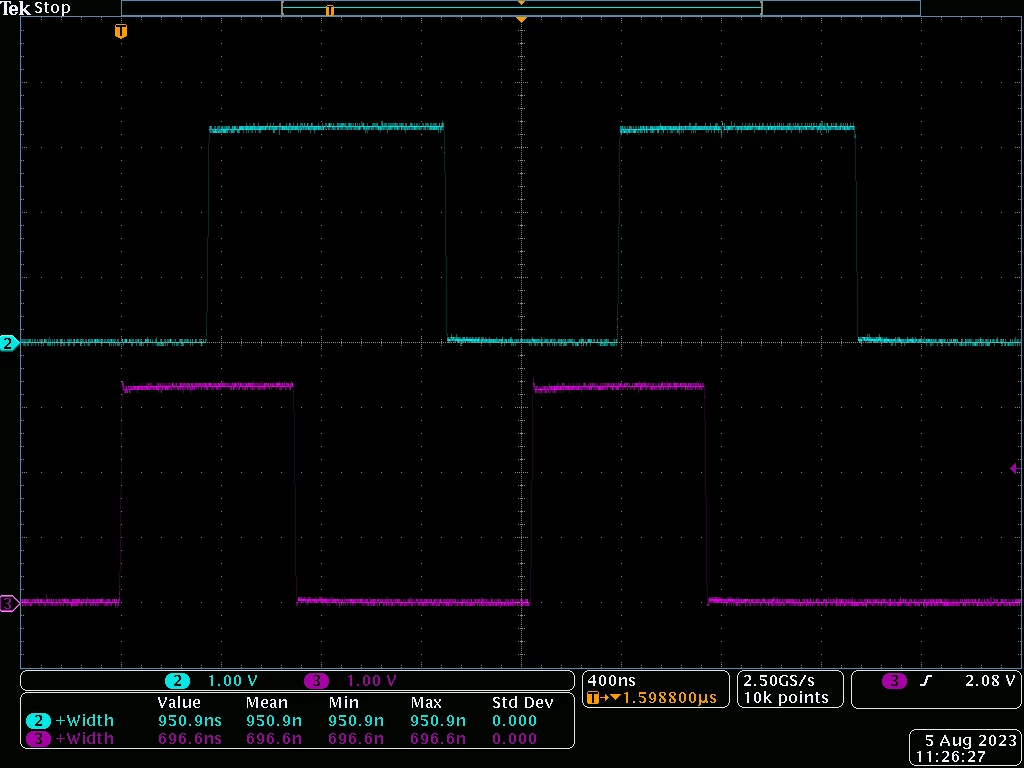Click the channel 3 ground reference marker
Image resolution: width=1024 pixels, height=768 pixels.
(8, 603)
